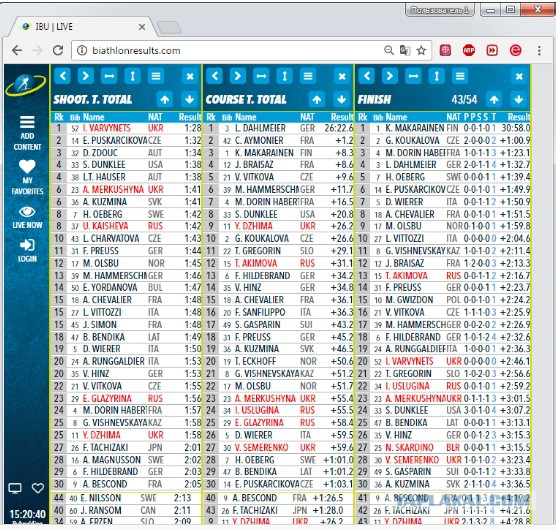The width and height of the screenshot is (556, 530).
Task: Open Finish panel list menu
Action: 460,76
